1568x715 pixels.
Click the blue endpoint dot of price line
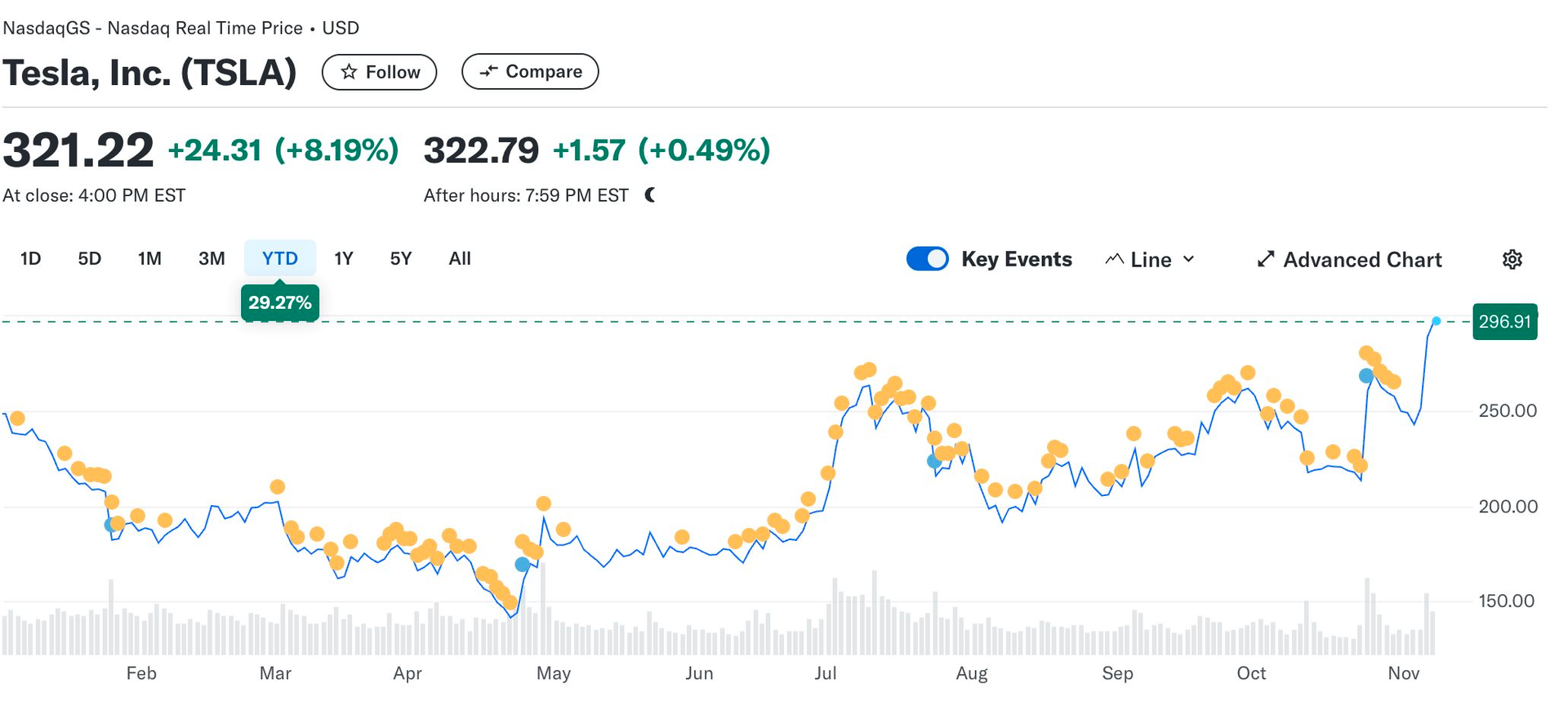click(x=1436, y=321)
